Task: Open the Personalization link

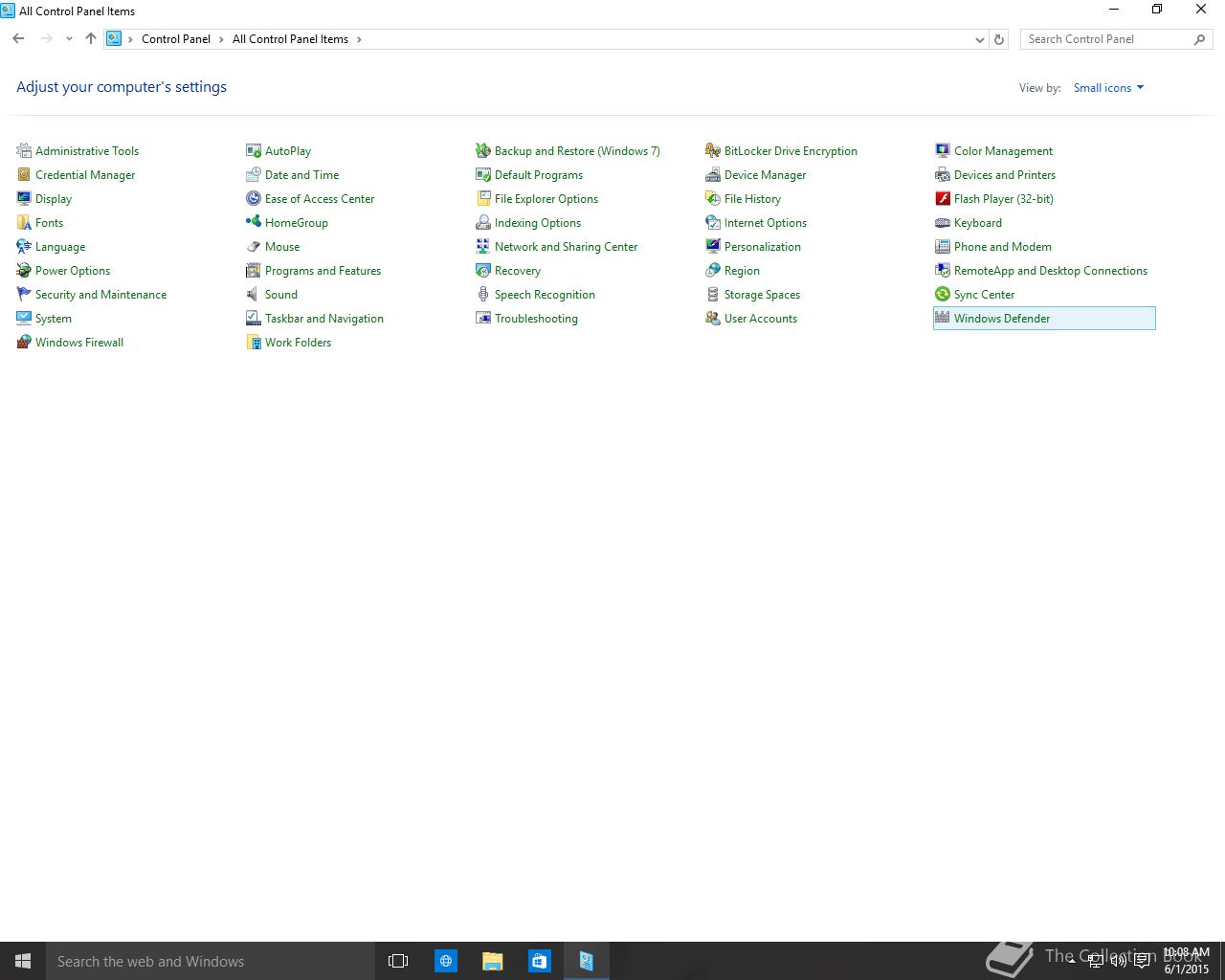Action: click(x=763, y=247)
